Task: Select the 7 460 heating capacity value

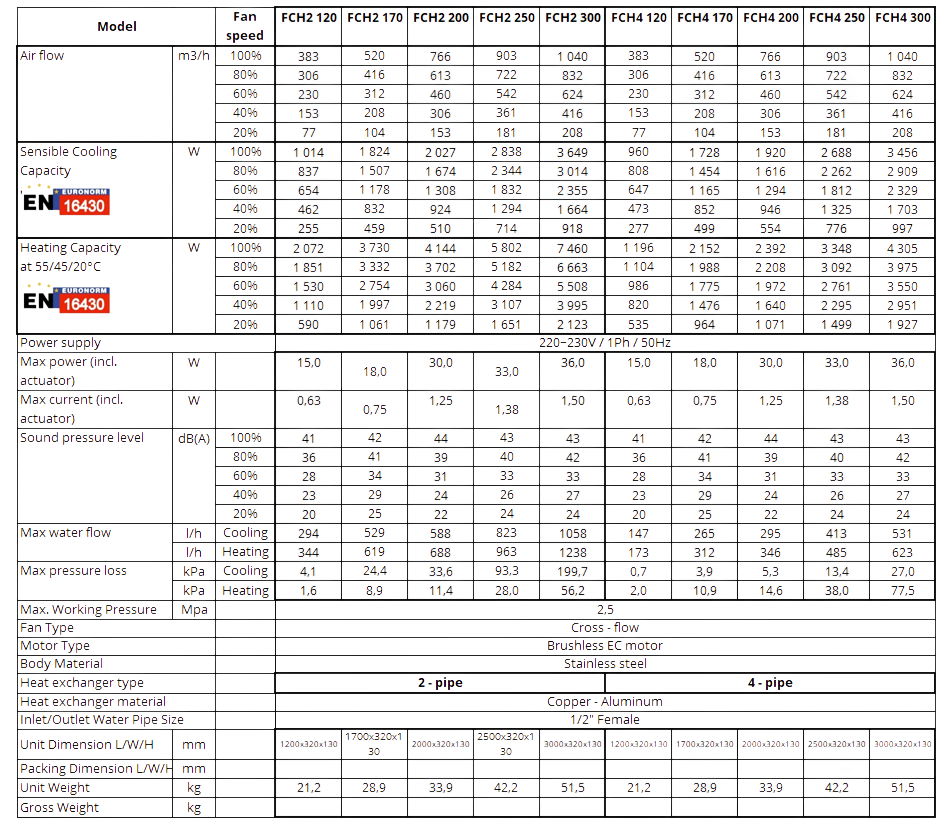Action: coord(573,248)
